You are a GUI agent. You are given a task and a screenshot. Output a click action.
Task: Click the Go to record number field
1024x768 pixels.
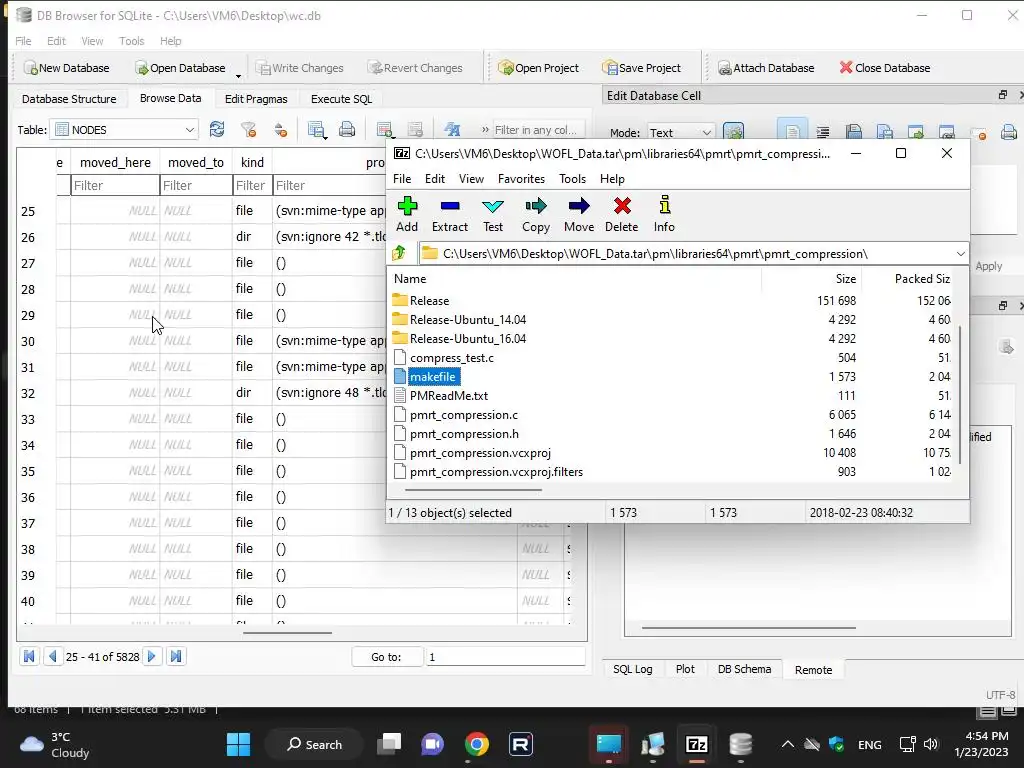point(505,657)
